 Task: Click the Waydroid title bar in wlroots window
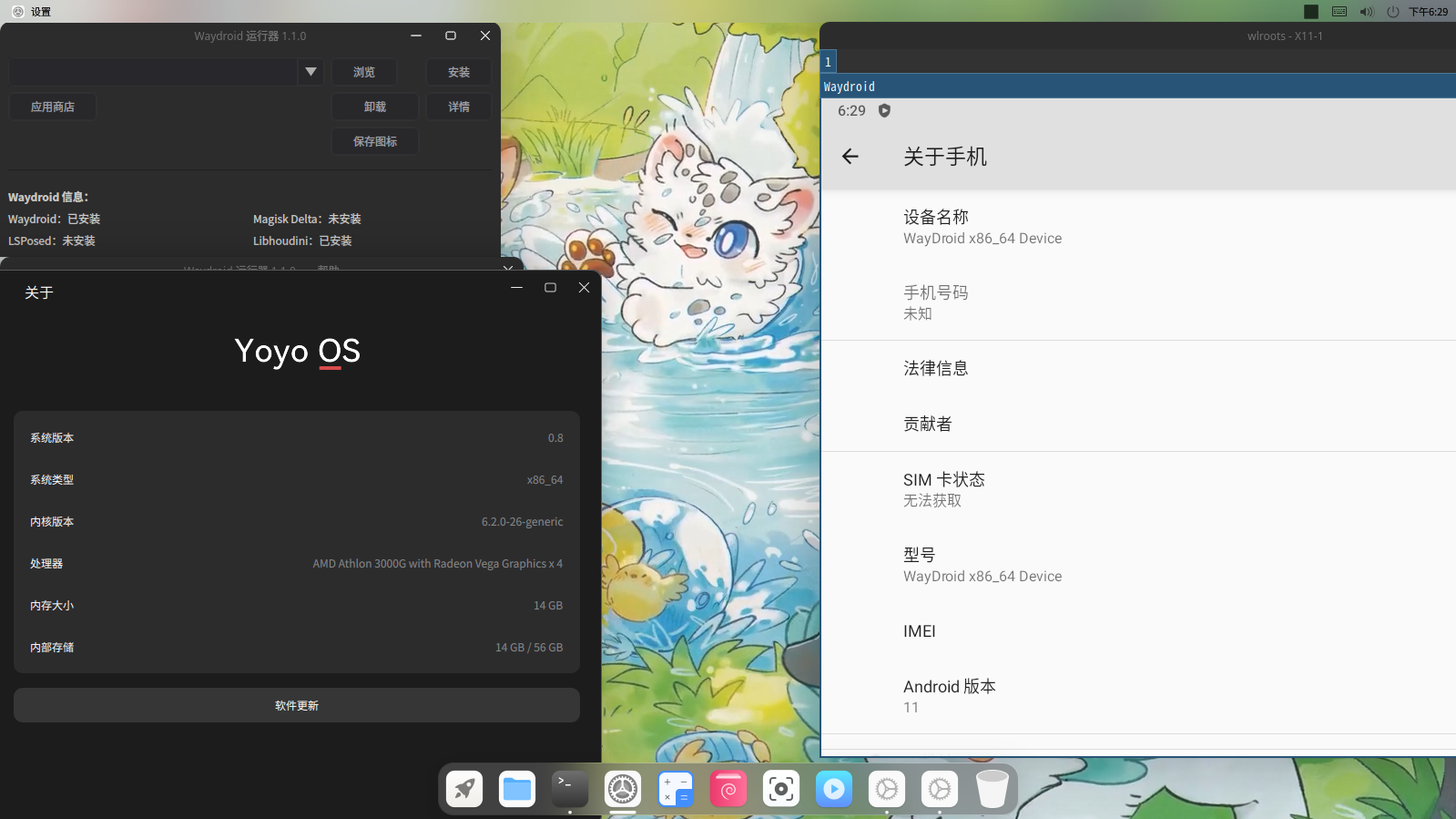pos(1138,87)
